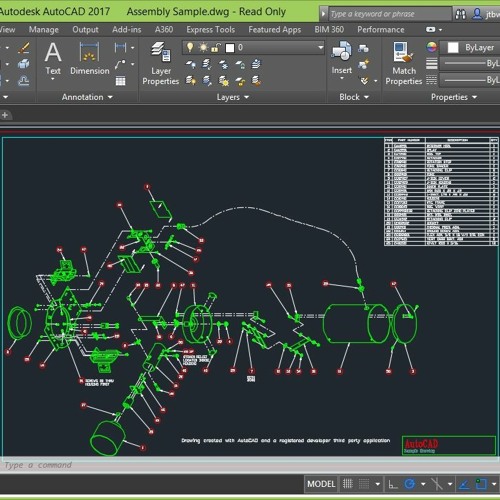The image size is (500, 500).
Task: Open the Layer Properties manager
Action: pyautogui.click(x=161, y=63)
